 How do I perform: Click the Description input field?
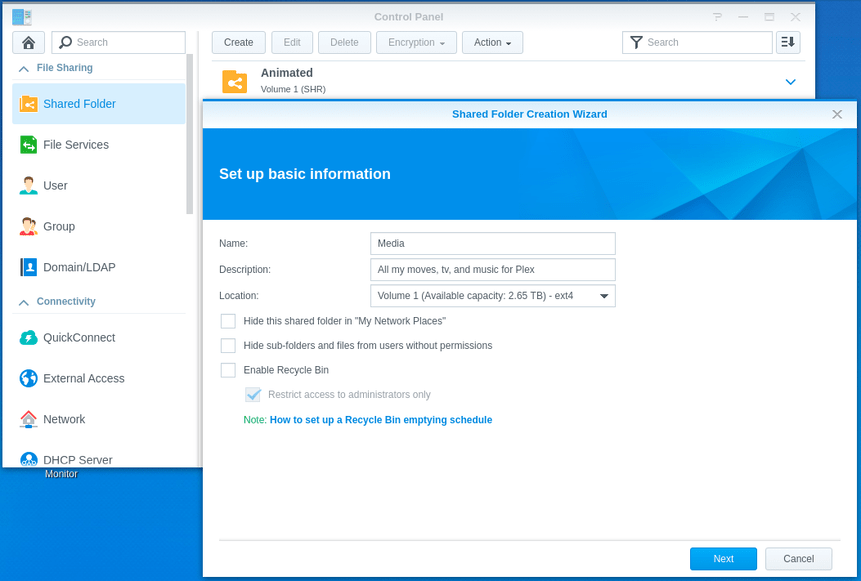(493, 270)
